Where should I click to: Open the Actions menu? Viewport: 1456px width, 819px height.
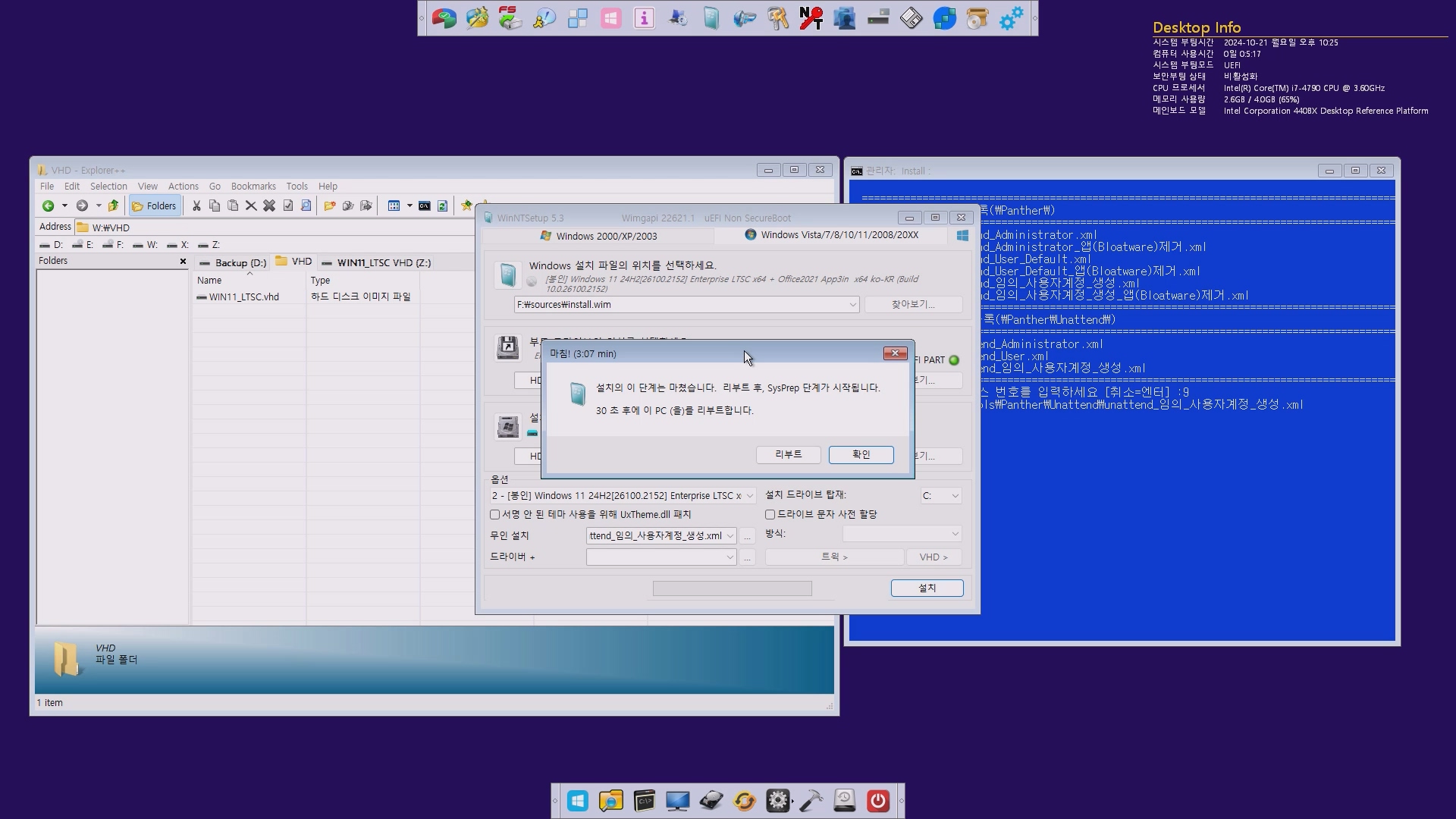(183, 186)
